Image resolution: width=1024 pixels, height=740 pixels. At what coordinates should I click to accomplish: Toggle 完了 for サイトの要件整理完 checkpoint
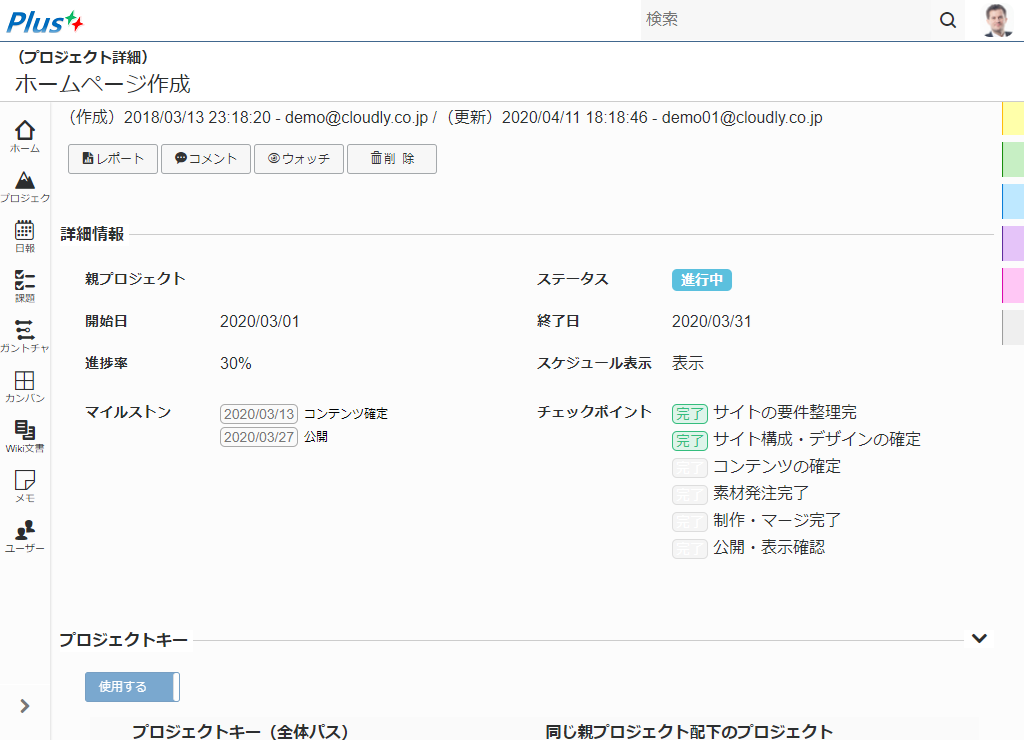point(689,413)
